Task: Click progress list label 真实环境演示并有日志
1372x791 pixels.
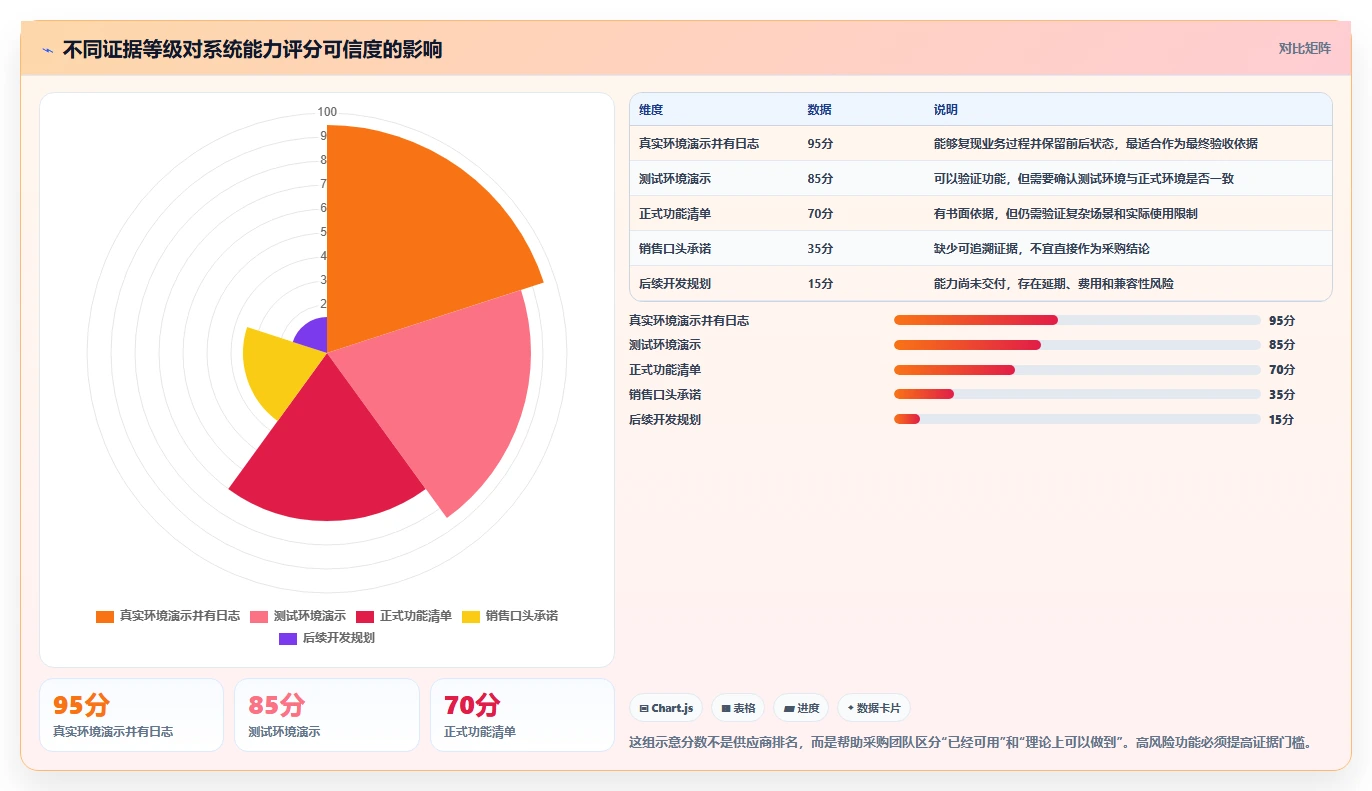Action: point(689,320)
